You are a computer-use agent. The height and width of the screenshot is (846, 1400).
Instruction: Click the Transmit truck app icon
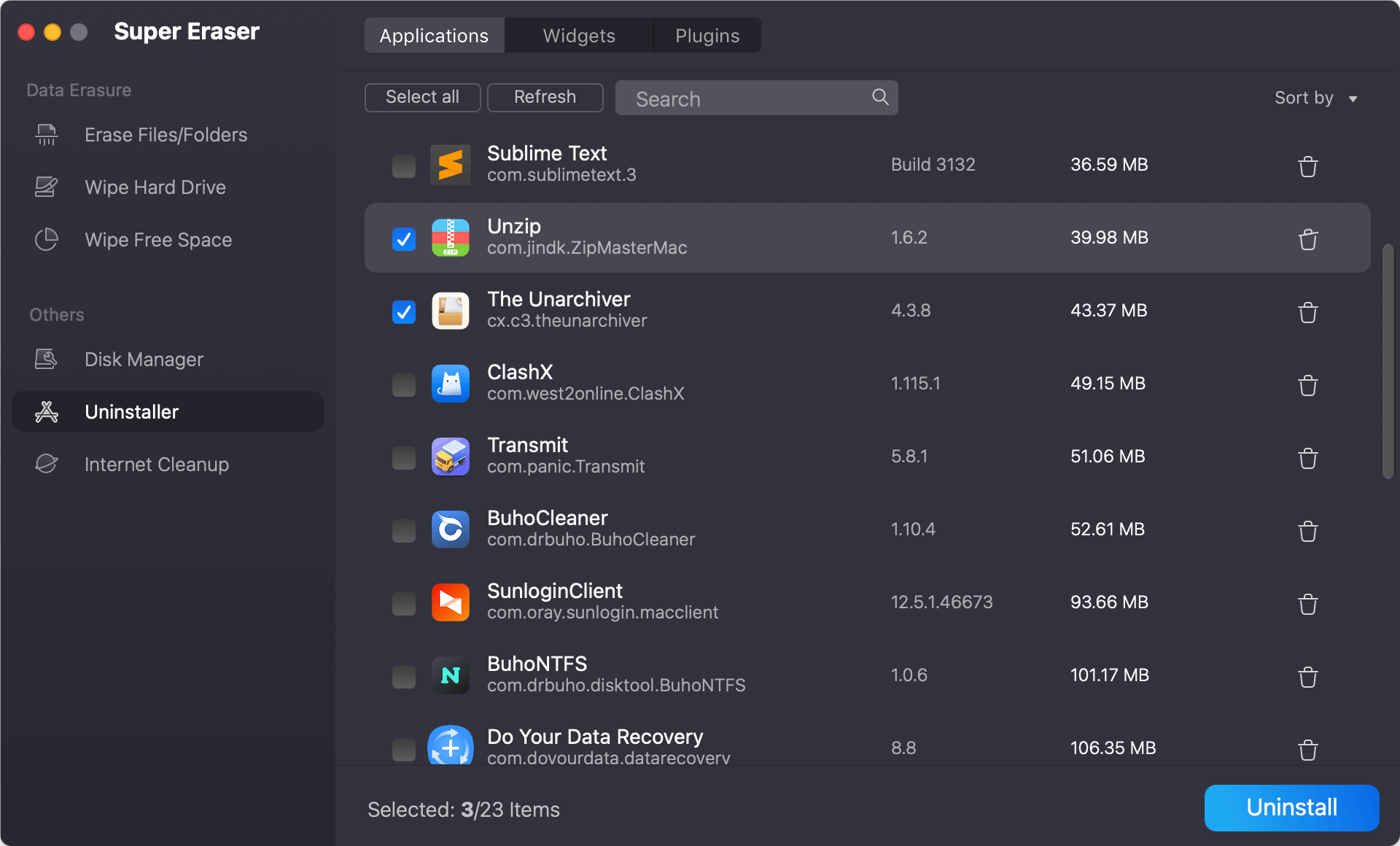[x=450, y=457]
